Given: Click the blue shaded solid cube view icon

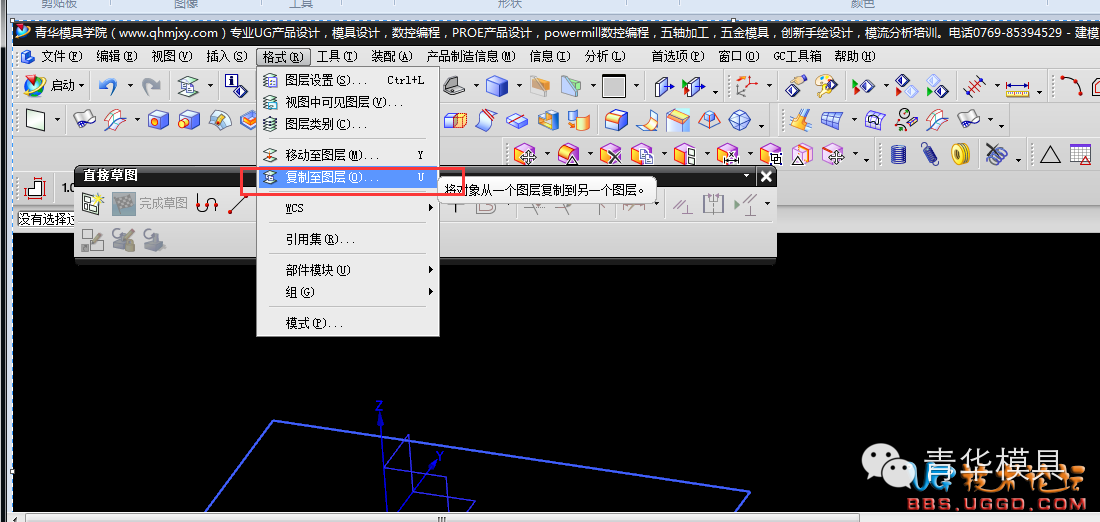Looking at the screenshot, I should (497, 86).
